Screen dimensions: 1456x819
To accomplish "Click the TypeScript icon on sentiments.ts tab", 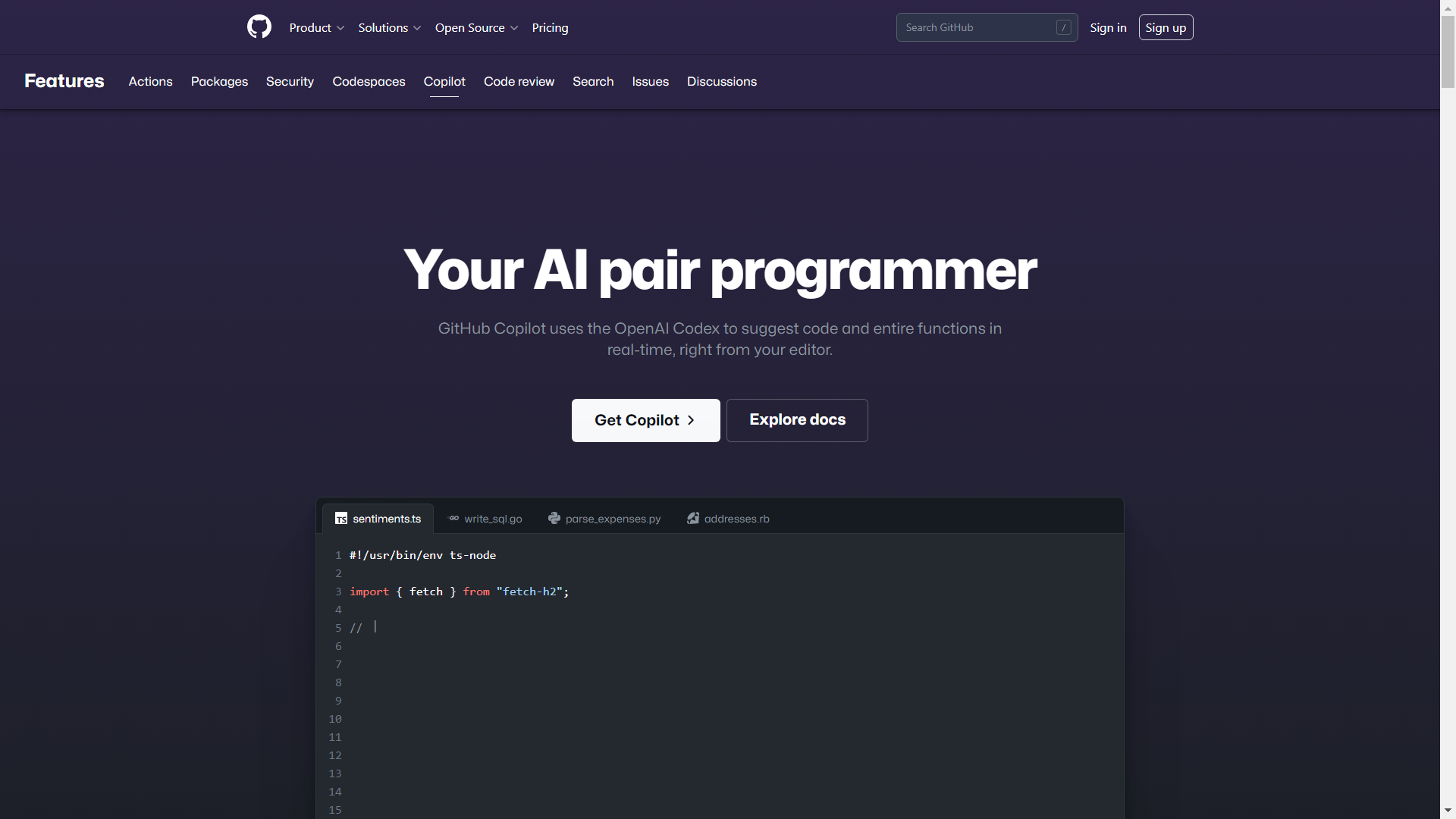I will [x=341, y=519].
